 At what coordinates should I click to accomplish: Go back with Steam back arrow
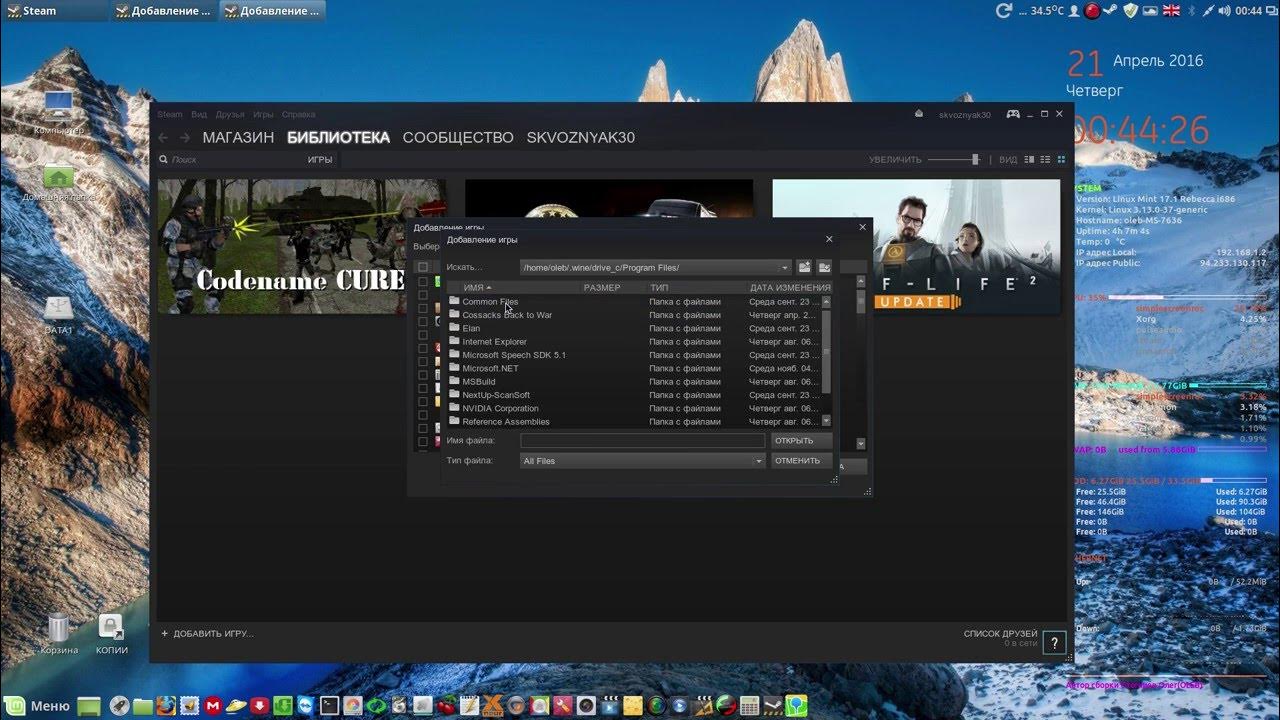point(163,138)
